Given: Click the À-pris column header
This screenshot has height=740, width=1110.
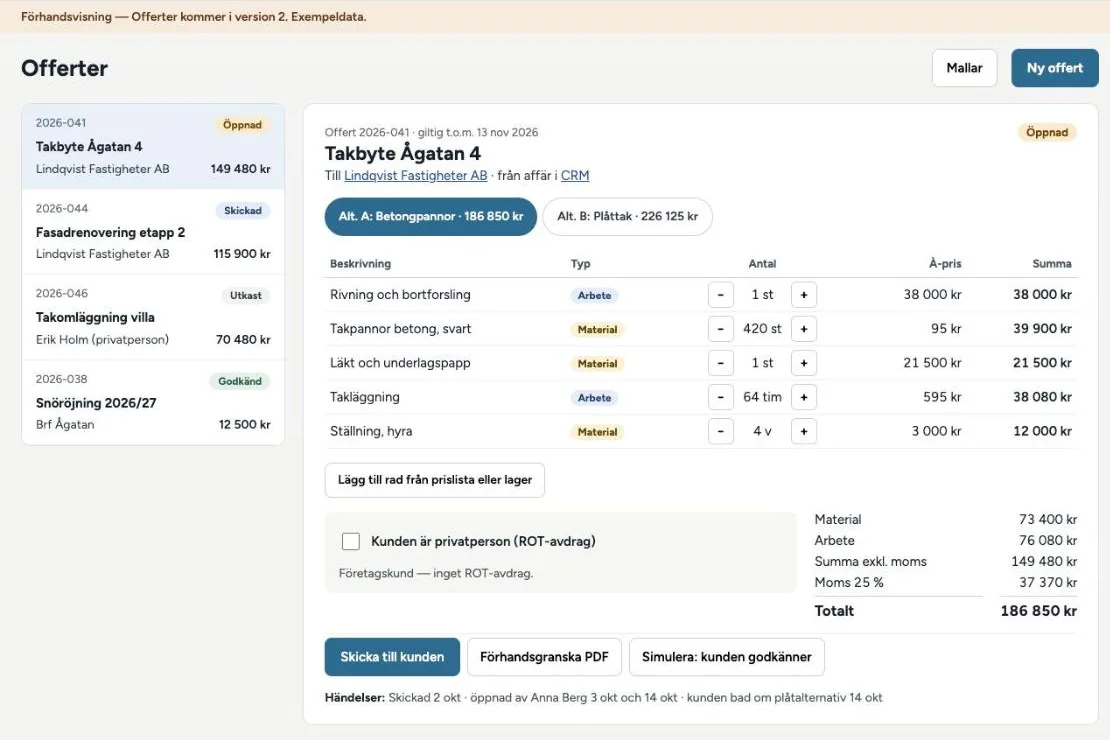Looking at the screenshot, I should tap(945, 263).
